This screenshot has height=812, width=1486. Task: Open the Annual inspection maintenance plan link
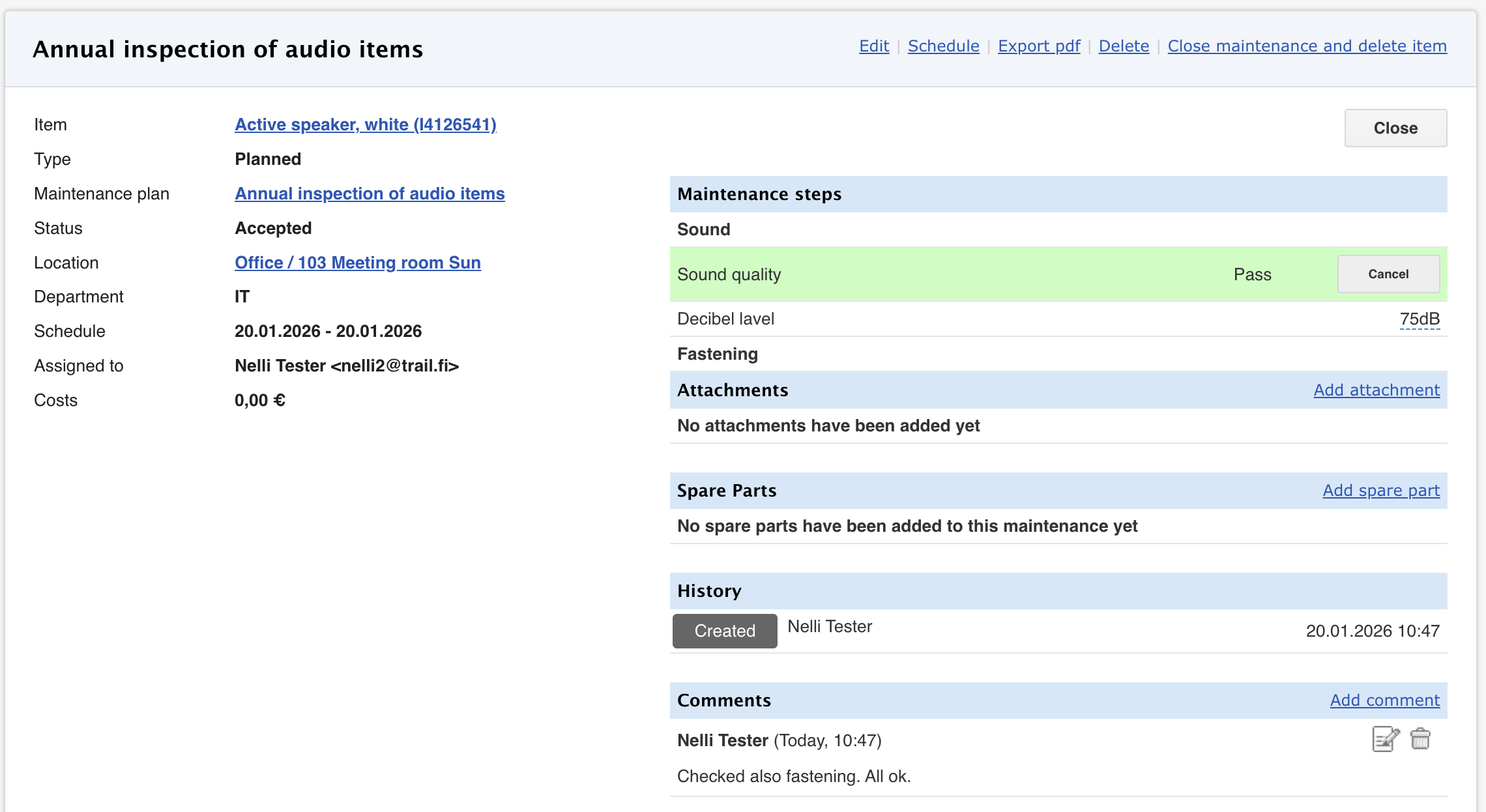(x=370, y=194)
